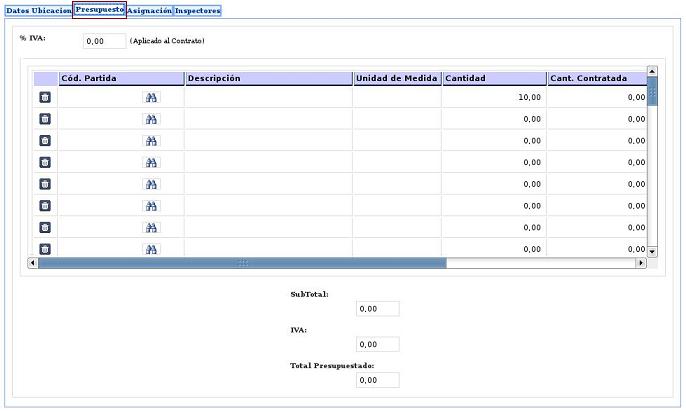Click the binoculars icon in the seventh row
686x412 pixels.
(152, 227)
